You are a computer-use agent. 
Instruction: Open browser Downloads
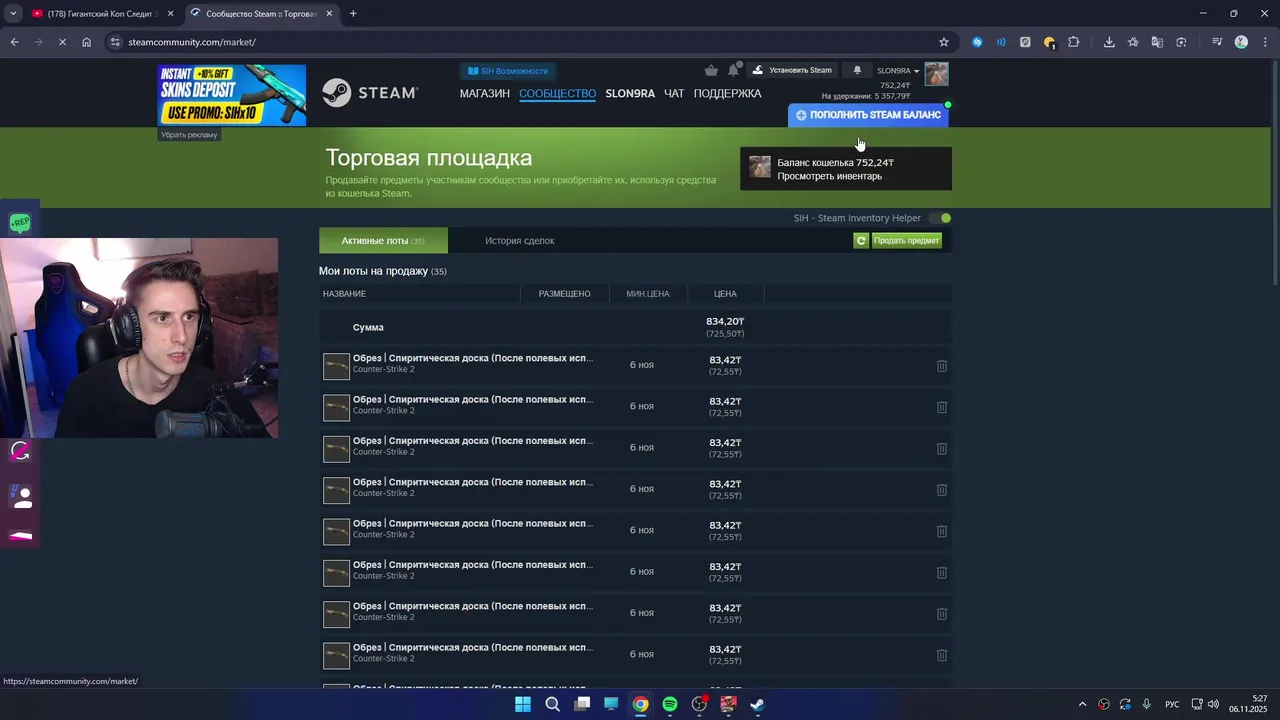point(1109,42)
